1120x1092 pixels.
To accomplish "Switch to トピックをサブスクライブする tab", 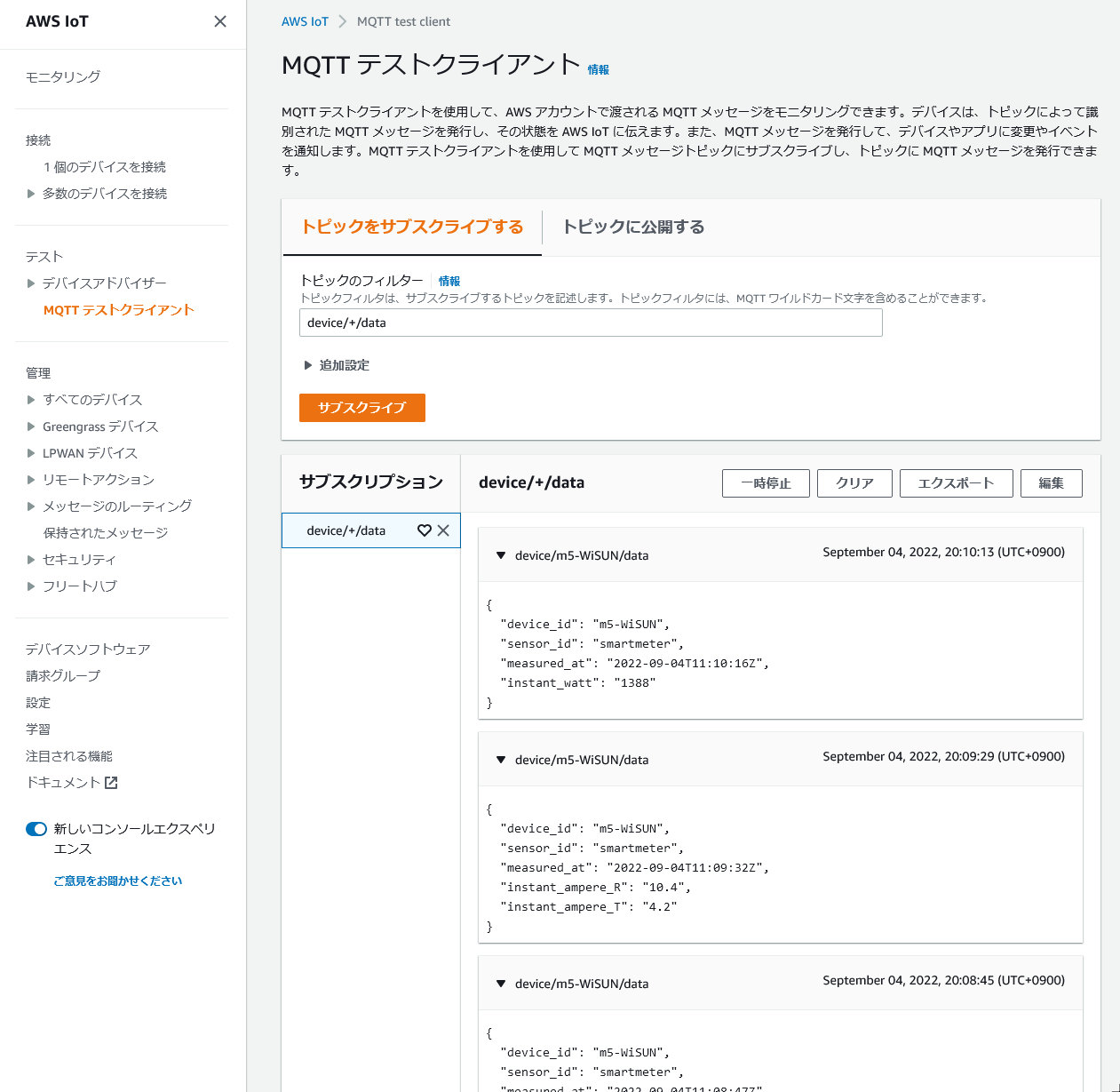I will tap(412, 227).
